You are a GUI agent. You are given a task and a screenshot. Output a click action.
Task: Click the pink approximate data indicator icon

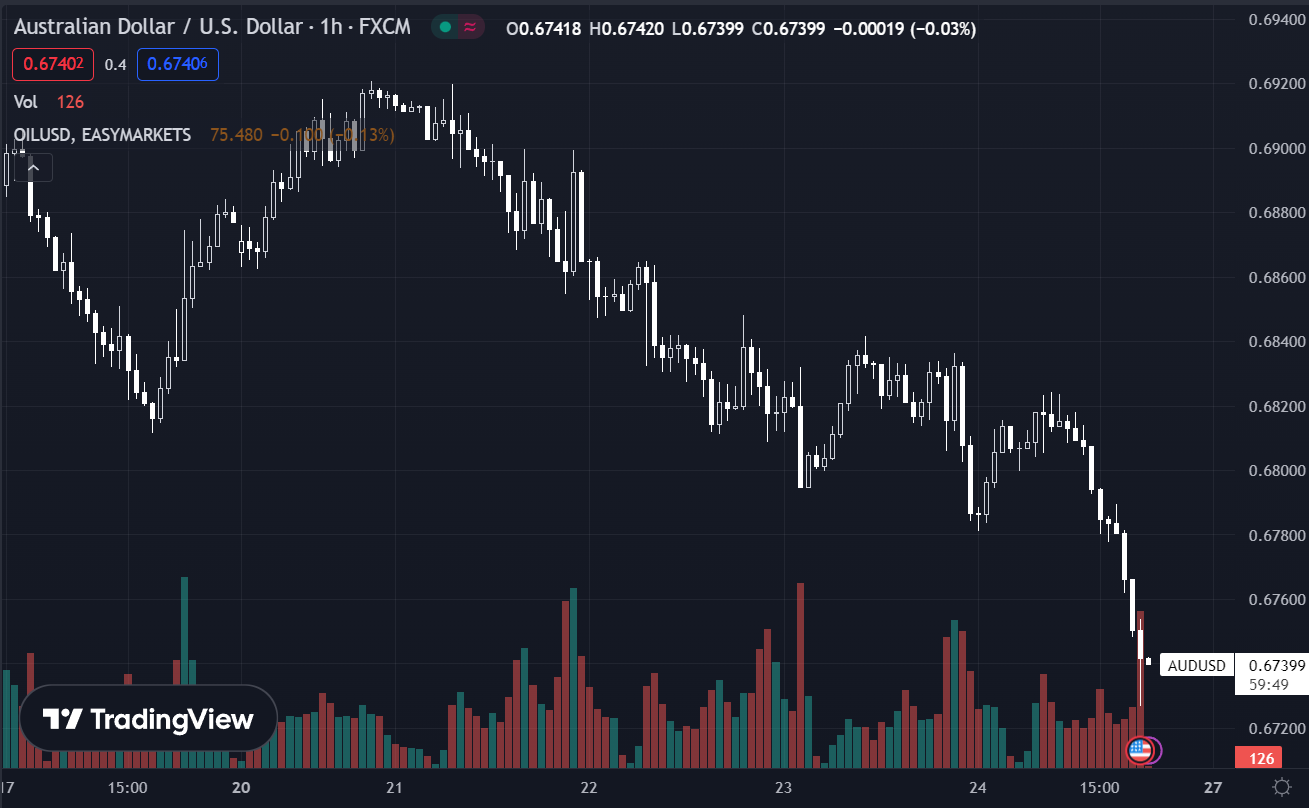468,28
